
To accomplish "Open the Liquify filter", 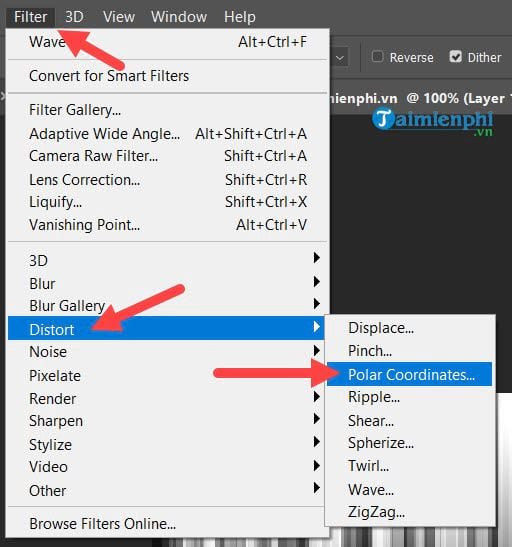I will 55,202.
